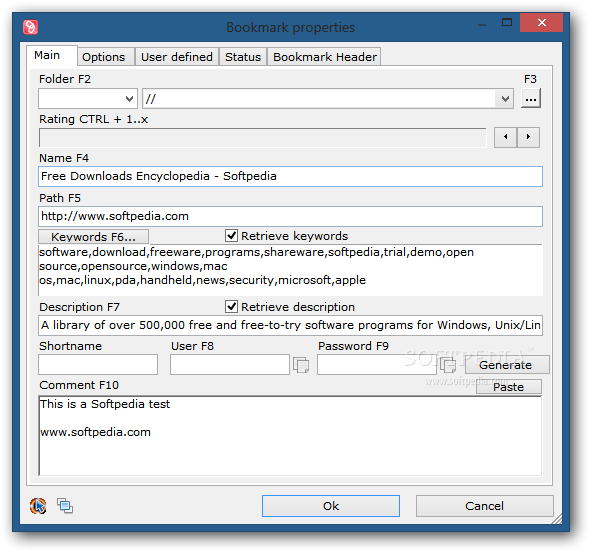
Task: Open the User defined tab
Action: point(176,57)
